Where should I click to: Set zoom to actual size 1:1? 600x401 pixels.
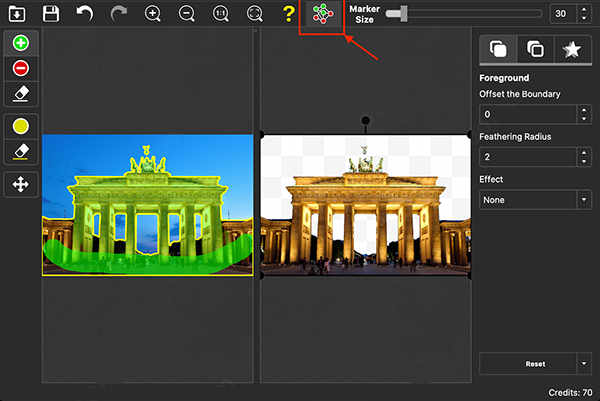220,14
